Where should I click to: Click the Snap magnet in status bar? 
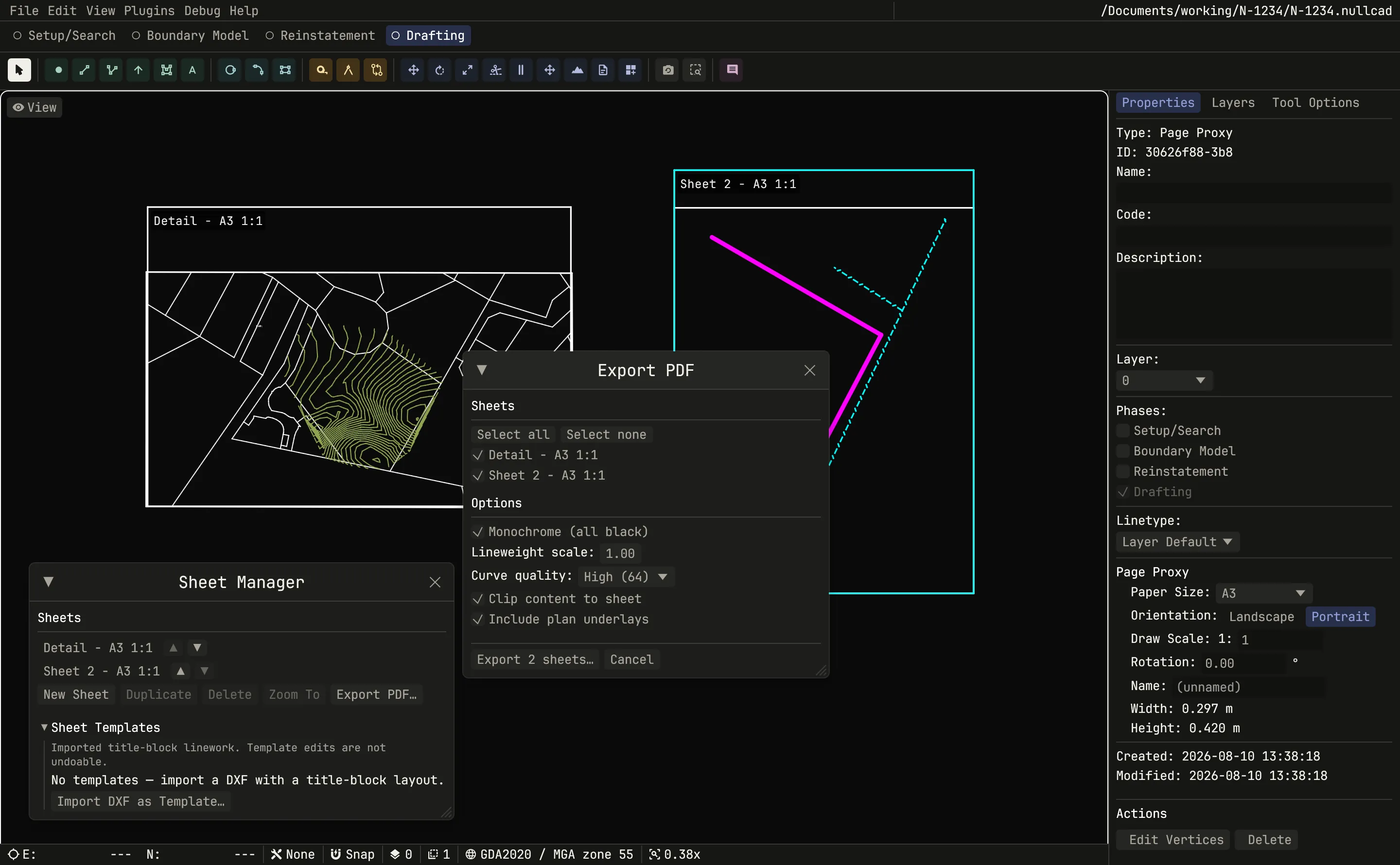(x=353, y=854)
